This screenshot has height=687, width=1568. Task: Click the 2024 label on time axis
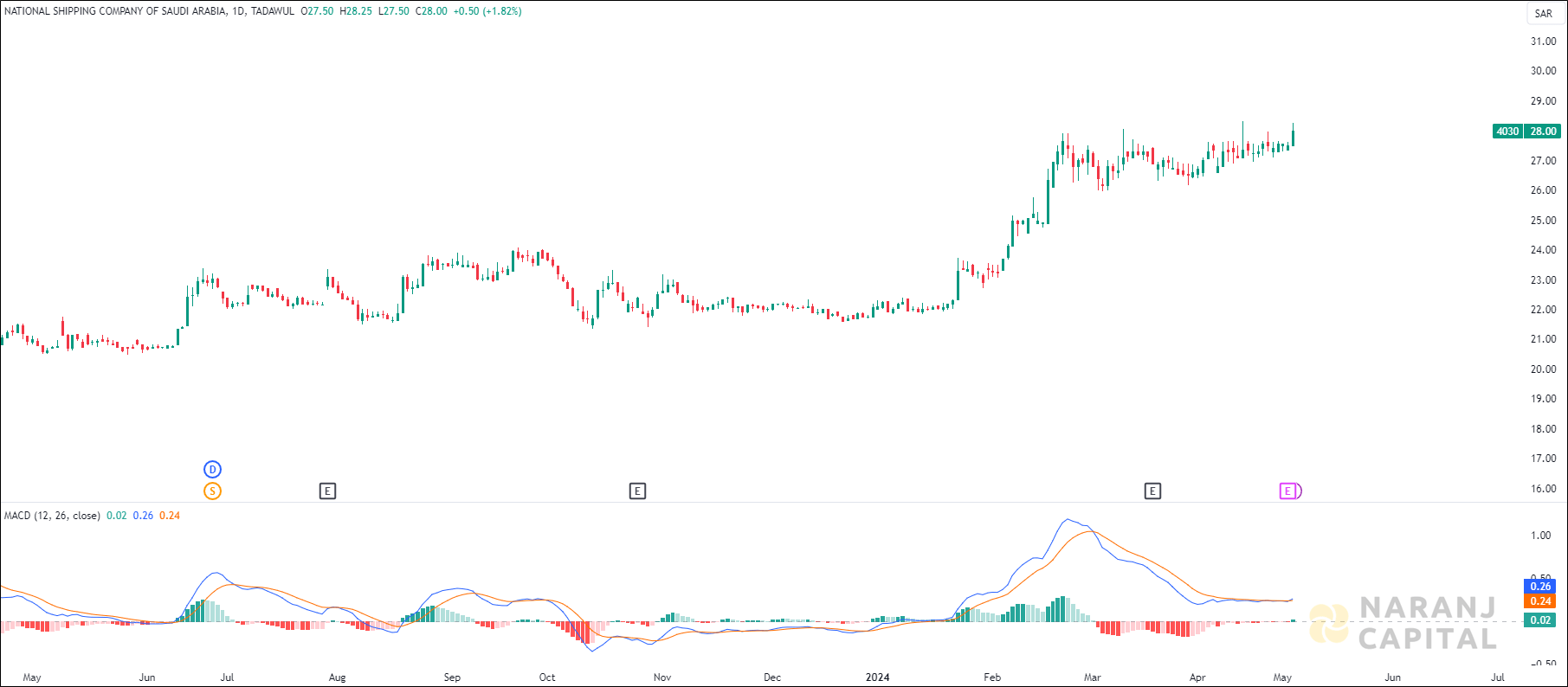877,677
